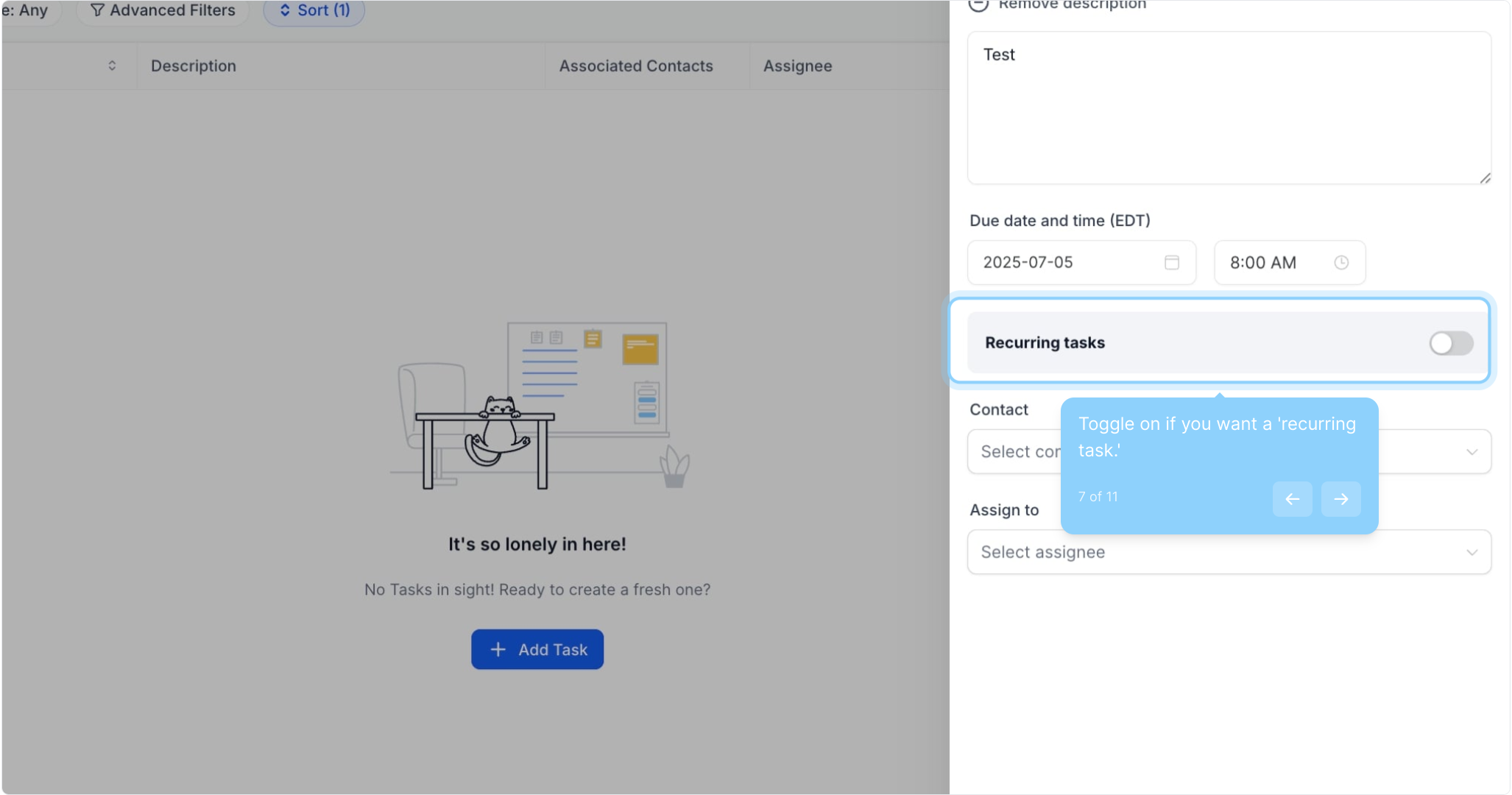Click the next arrow in the tour tooltip
This screenshot has width=1512, height=795.
(1340, 499)
